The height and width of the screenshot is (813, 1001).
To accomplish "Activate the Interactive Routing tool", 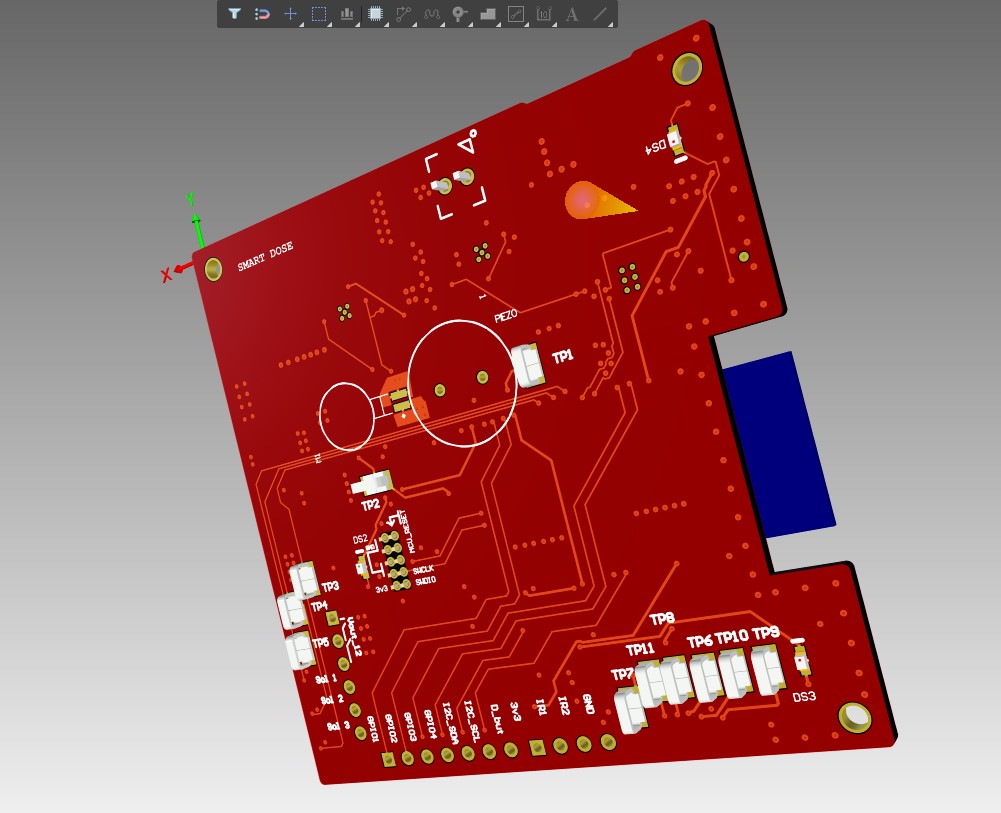I will tap(403, 13).
